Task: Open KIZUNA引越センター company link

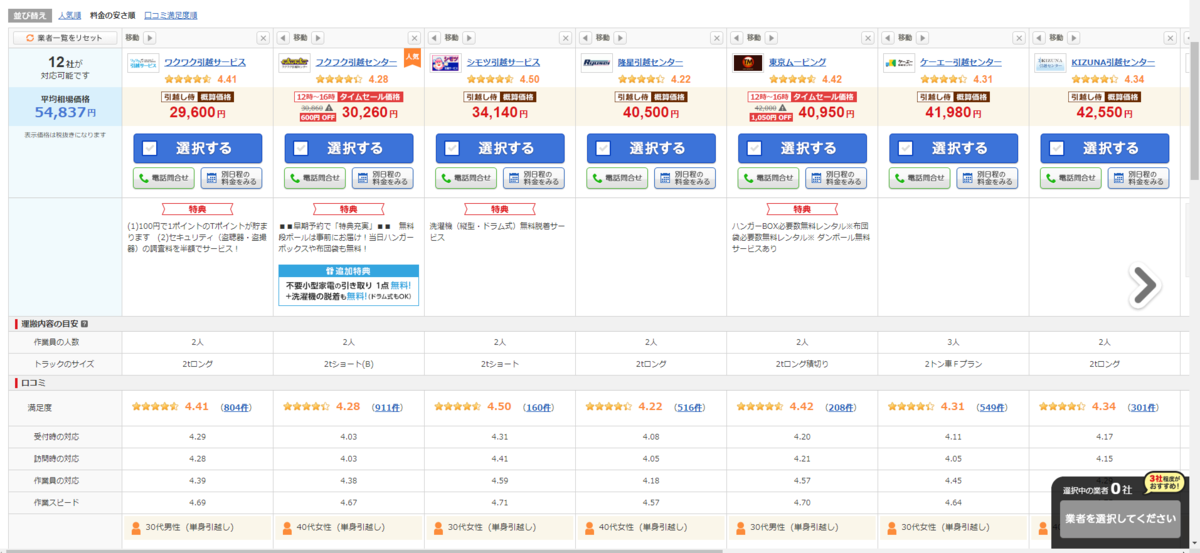Action: coord(1113,62)
